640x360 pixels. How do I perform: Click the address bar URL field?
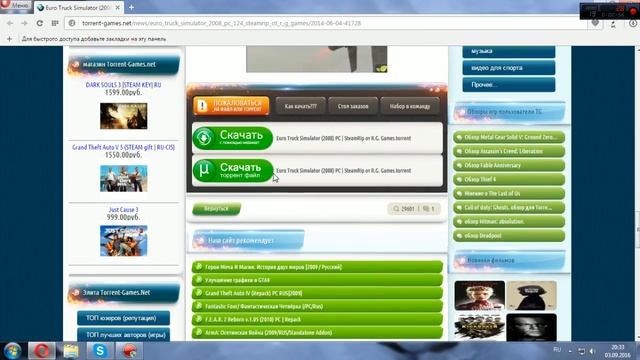click(x=327, y=23)
